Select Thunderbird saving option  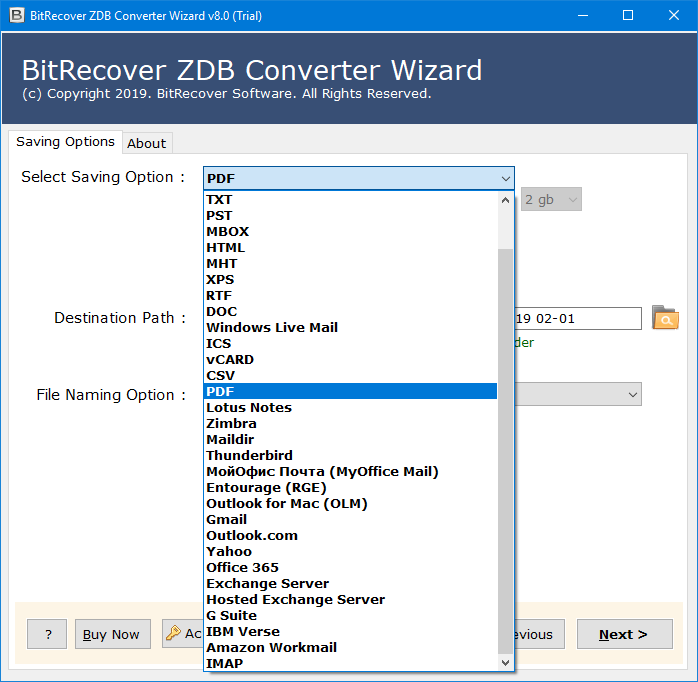(x=350, y=455)
